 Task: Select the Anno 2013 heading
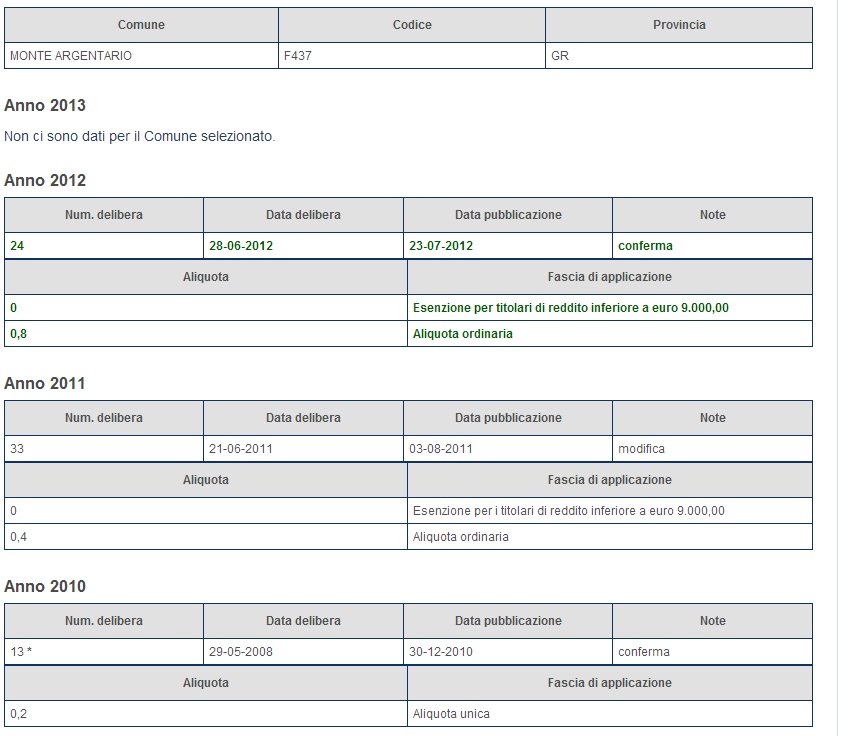[45, 105]
